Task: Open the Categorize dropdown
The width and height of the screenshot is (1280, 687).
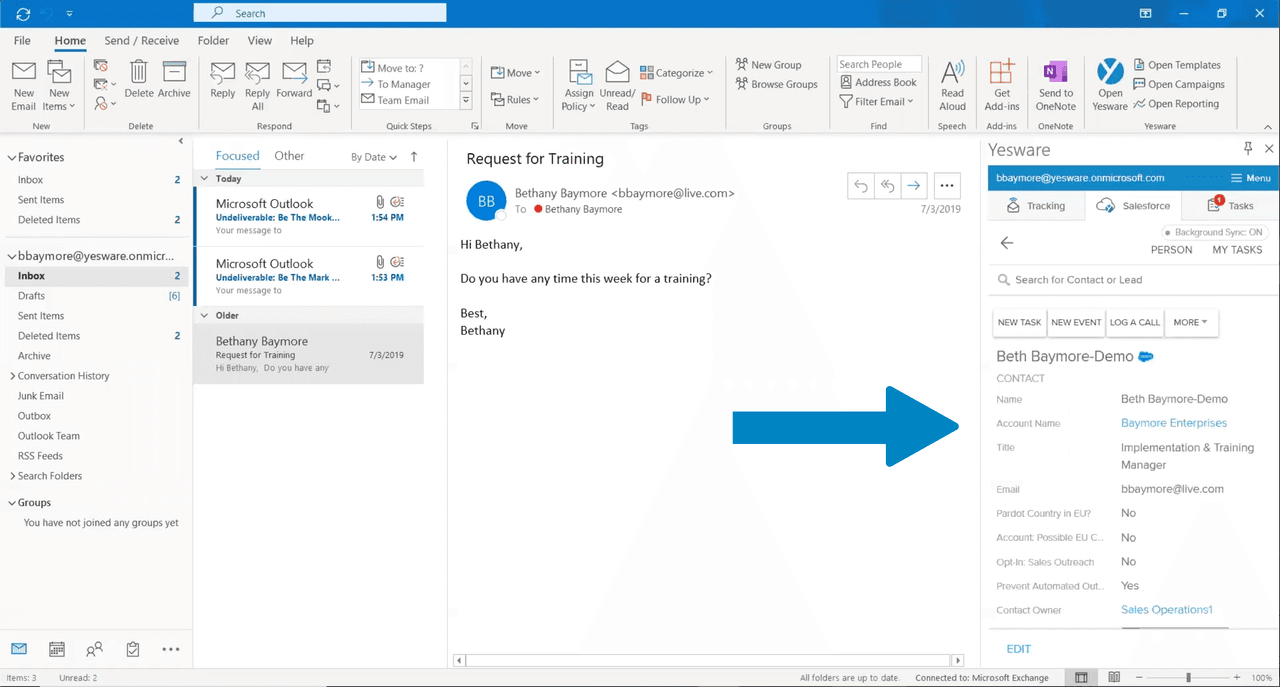Action: coord(676,72)
